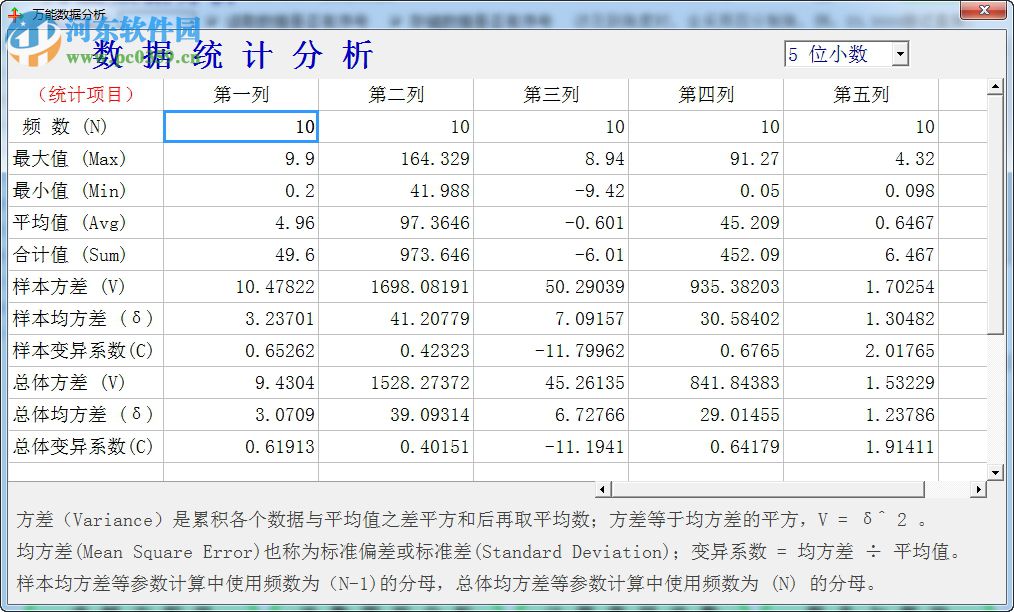Click the Max value 164.329 cell
The width and height of the screenshot is (1014, 612).
click(x=396, y=159)
